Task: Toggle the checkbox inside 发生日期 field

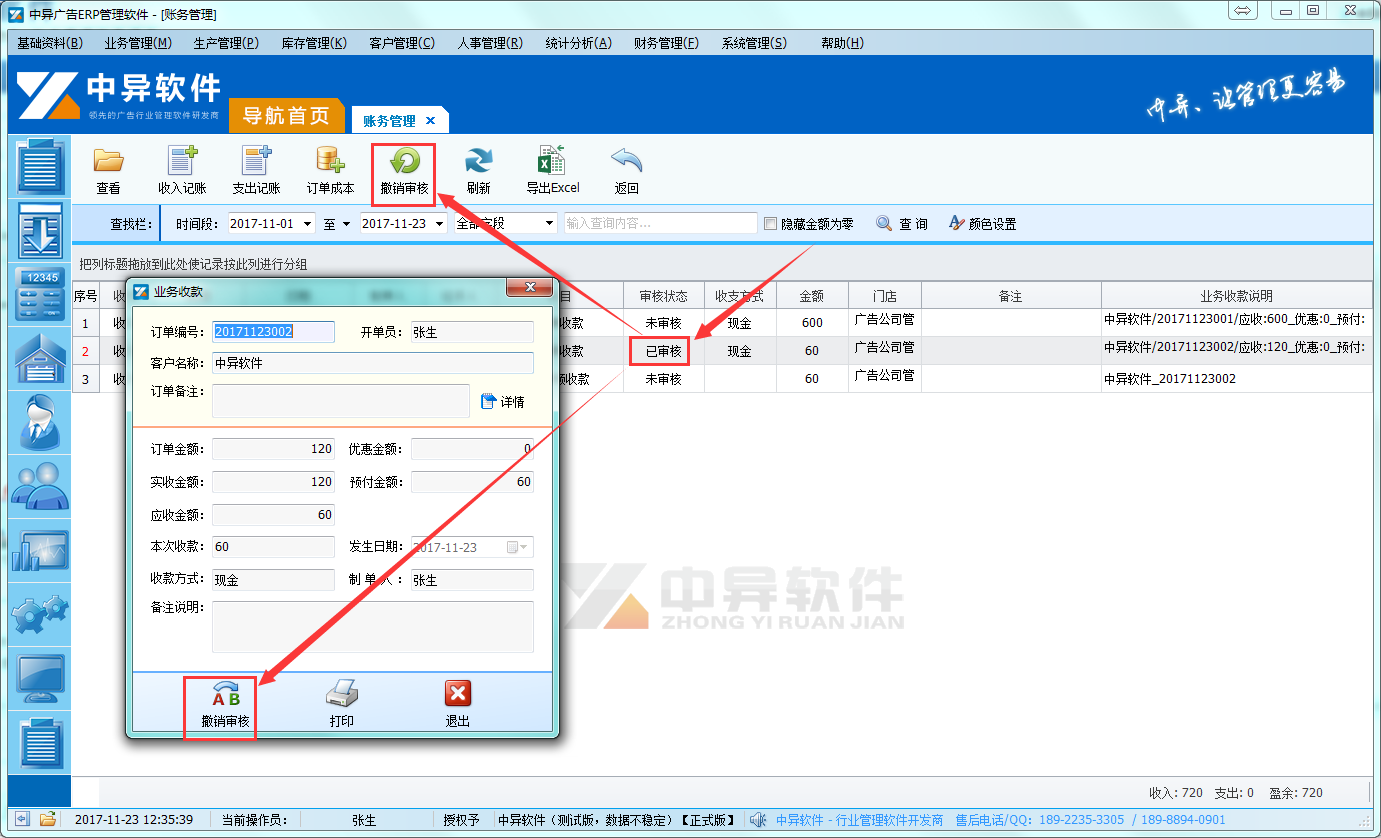Action: (x=513, y=547)
